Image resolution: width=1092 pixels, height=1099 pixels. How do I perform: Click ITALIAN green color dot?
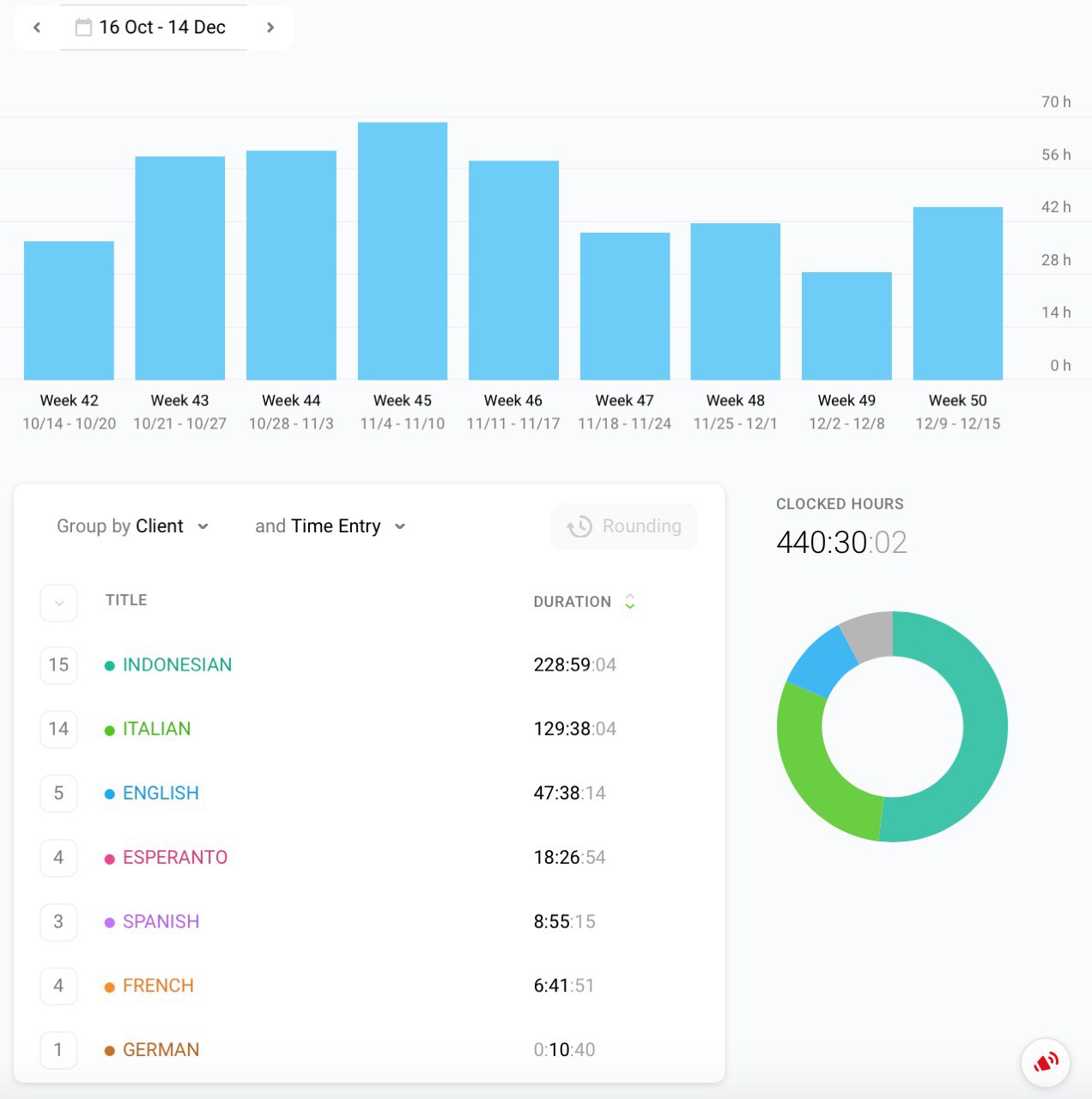(x=110, y=730)
